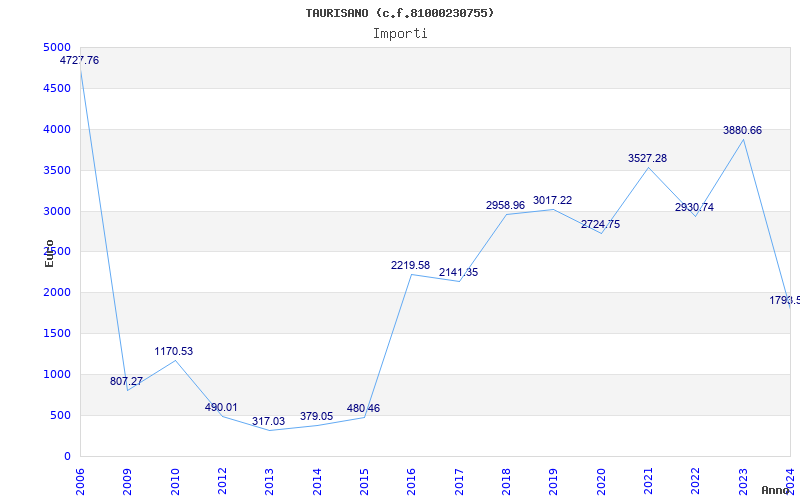The height and width of the screenshot is (500, 800).
Task: Click the x-axis year 2018
Action: coord(506,481)
